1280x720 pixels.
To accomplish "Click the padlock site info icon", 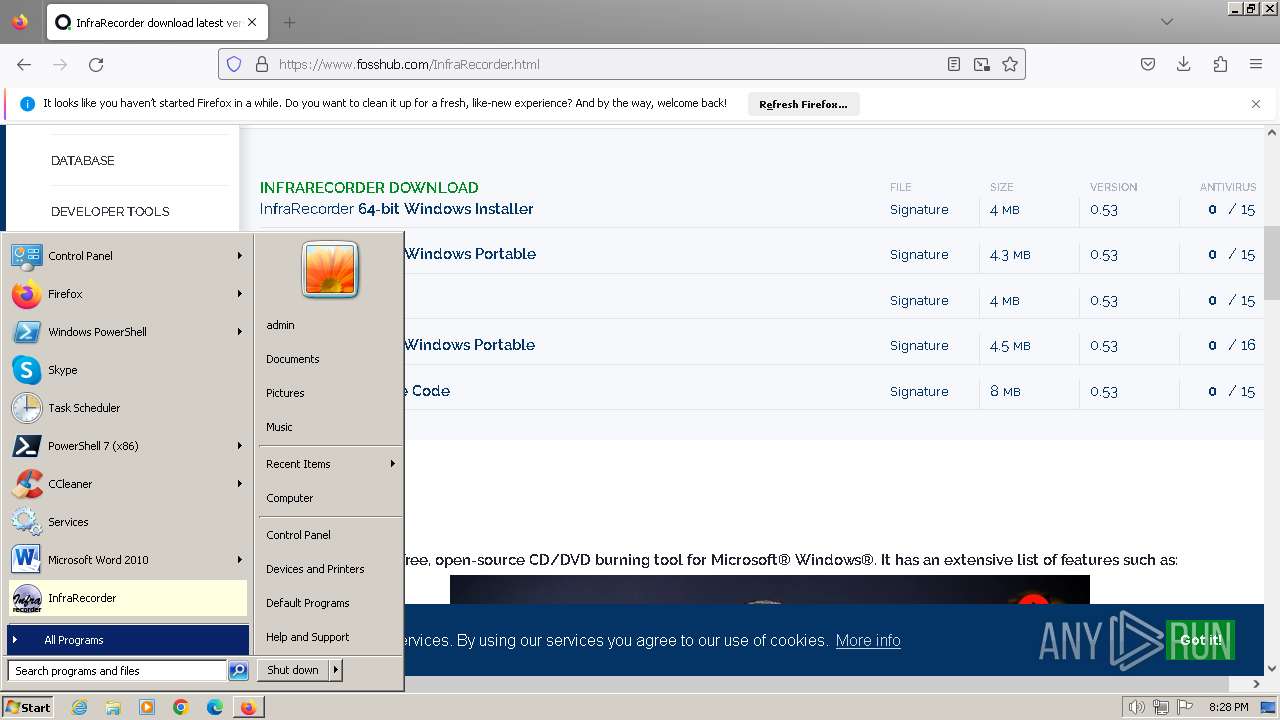I will tap(262, 64).
